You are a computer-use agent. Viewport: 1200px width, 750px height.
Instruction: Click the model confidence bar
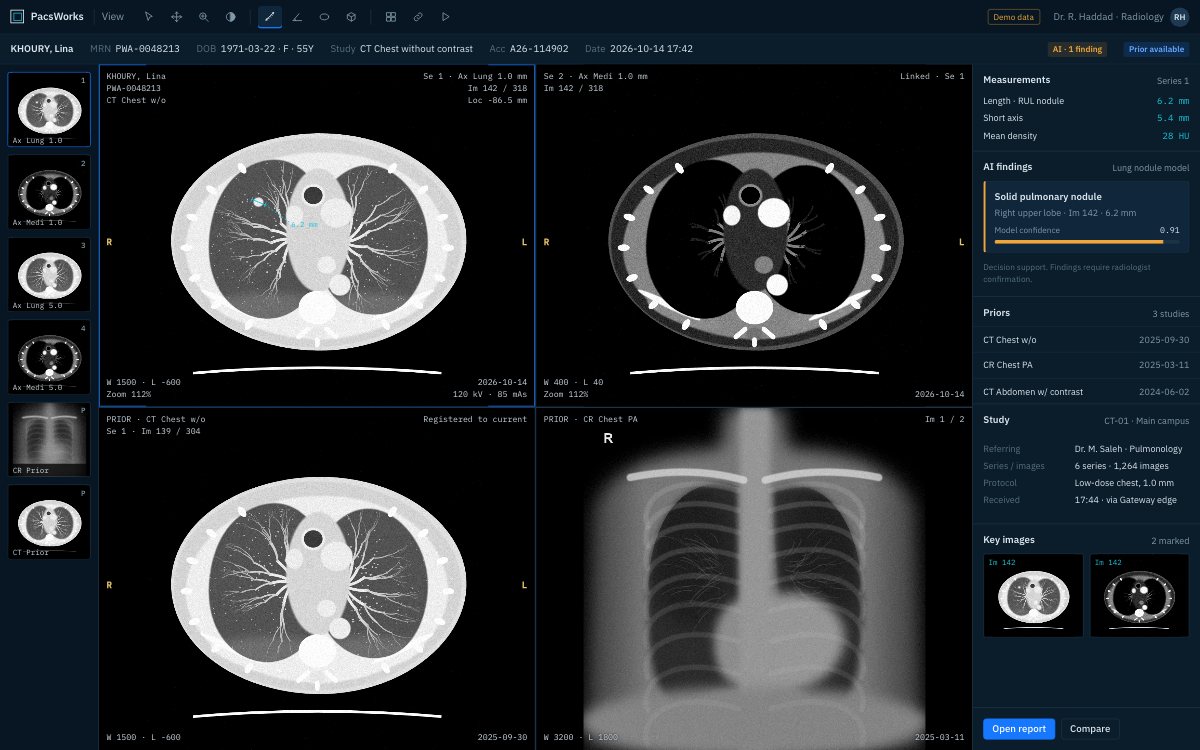tap(1086, 241)
